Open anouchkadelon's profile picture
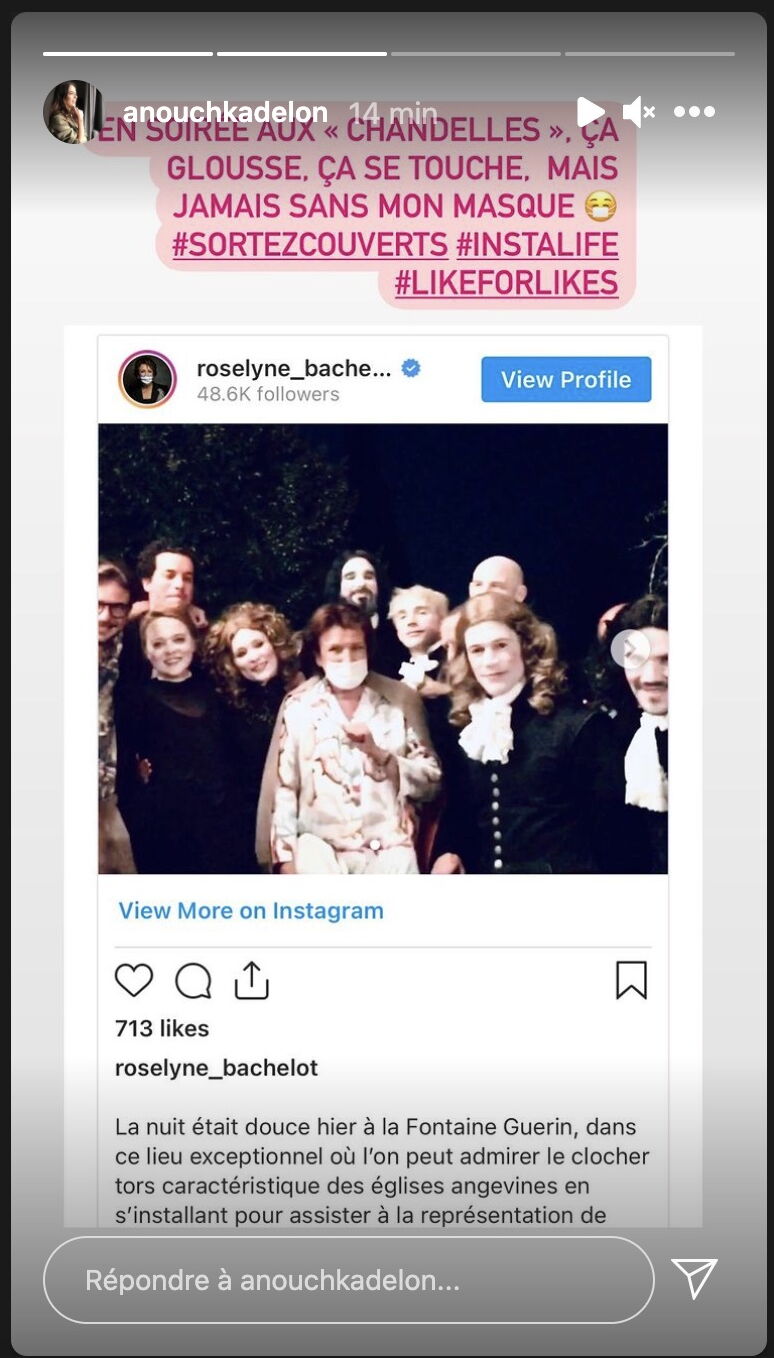 pos(73,112)
